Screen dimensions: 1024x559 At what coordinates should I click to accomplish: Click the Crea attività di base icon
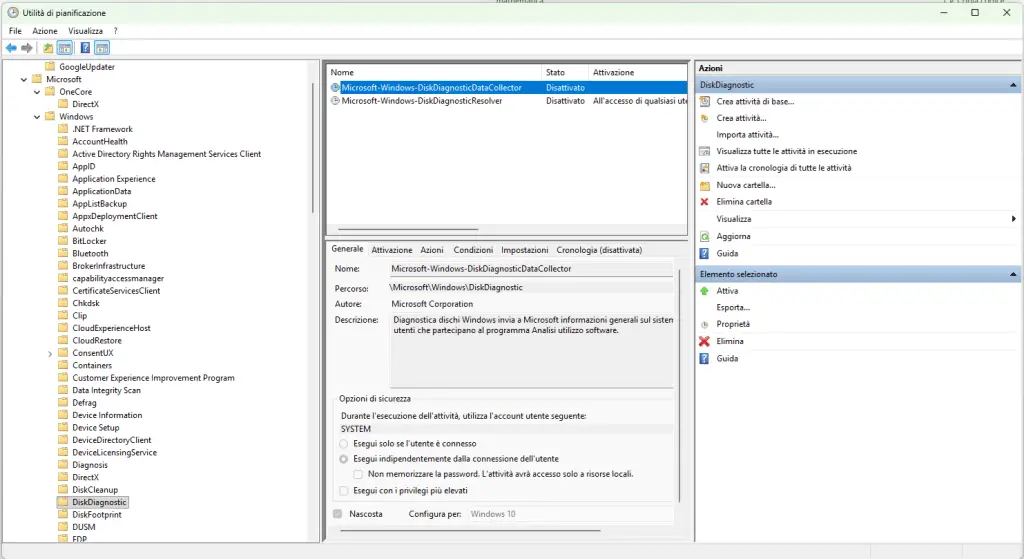(705, 101)
